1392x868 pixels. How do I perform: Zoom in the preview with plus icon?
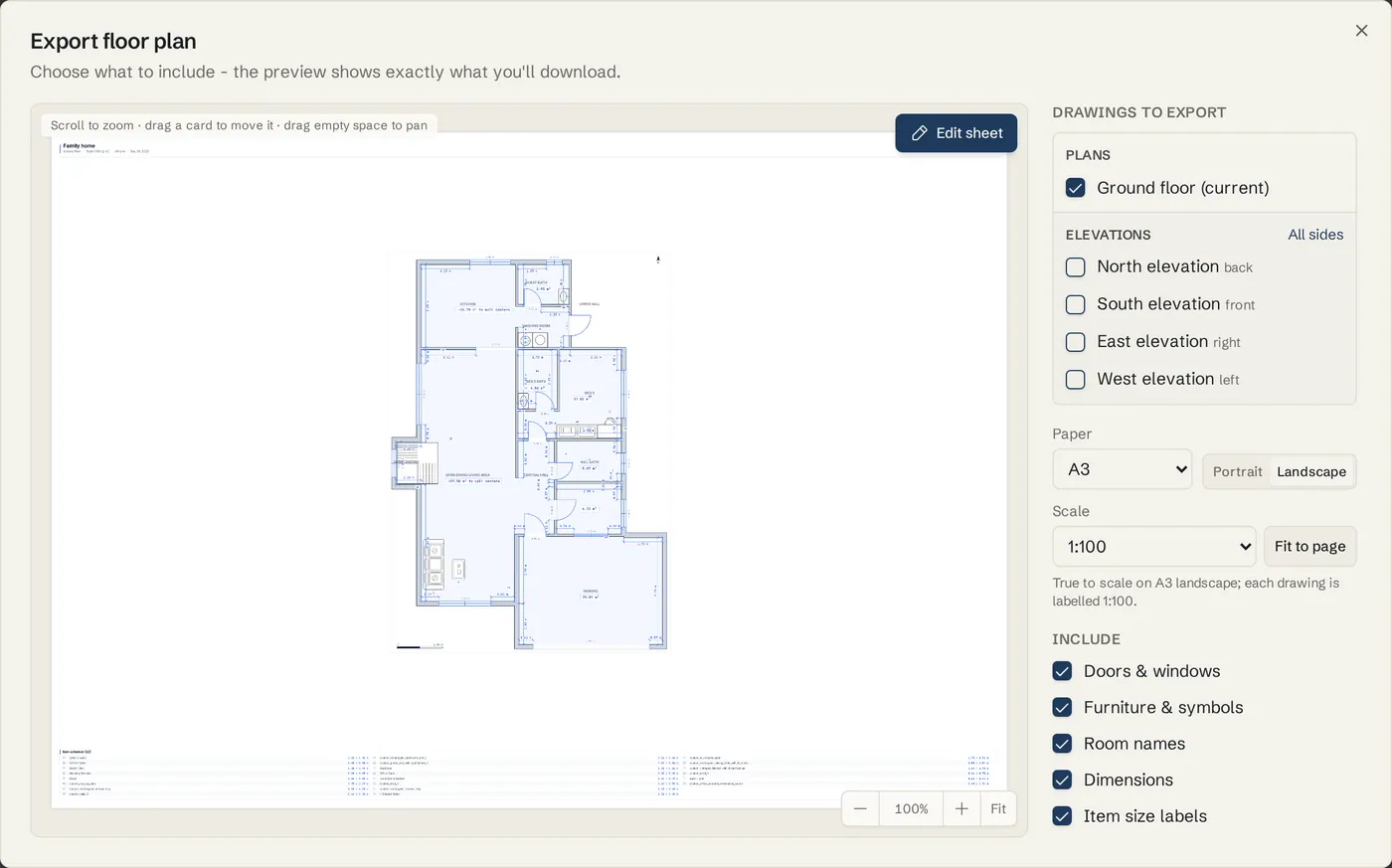(961, 809)
